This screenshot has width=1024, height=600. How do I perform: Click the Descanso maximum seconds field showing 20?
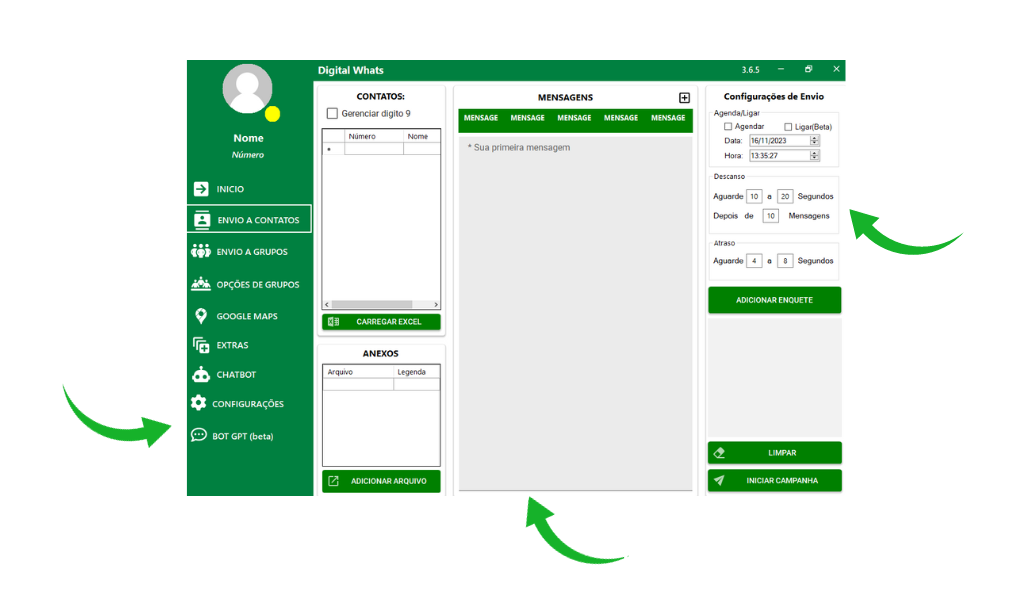tap(785, 197)
